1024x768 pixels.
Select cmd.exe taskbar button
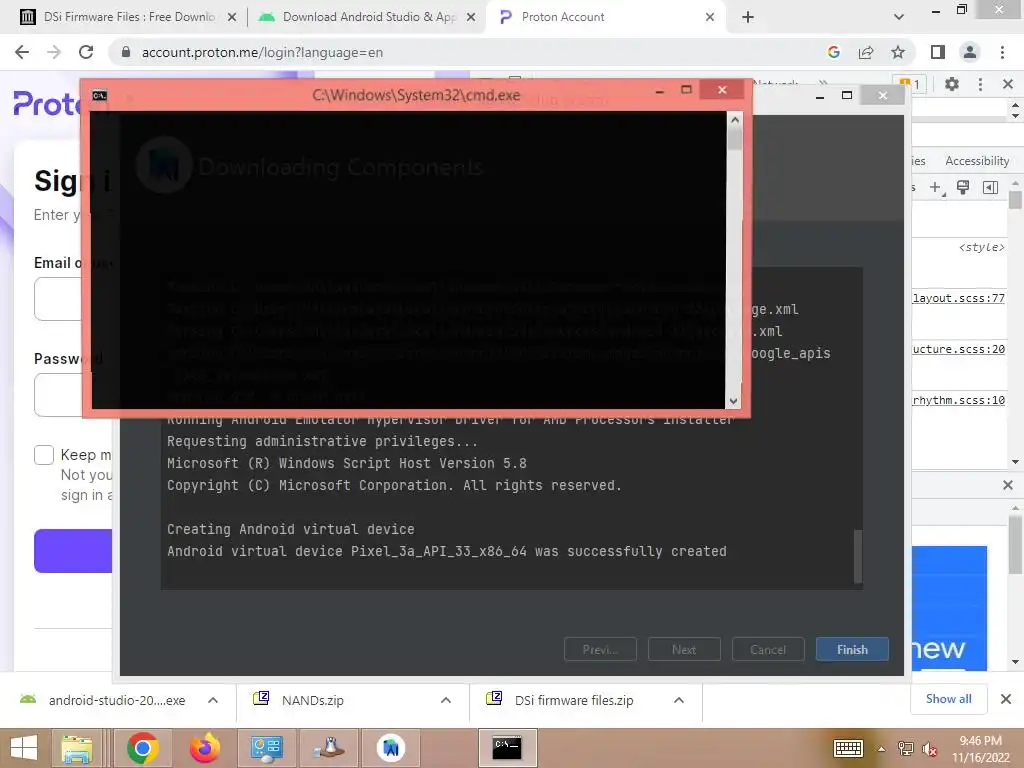[x=507, y=748]
